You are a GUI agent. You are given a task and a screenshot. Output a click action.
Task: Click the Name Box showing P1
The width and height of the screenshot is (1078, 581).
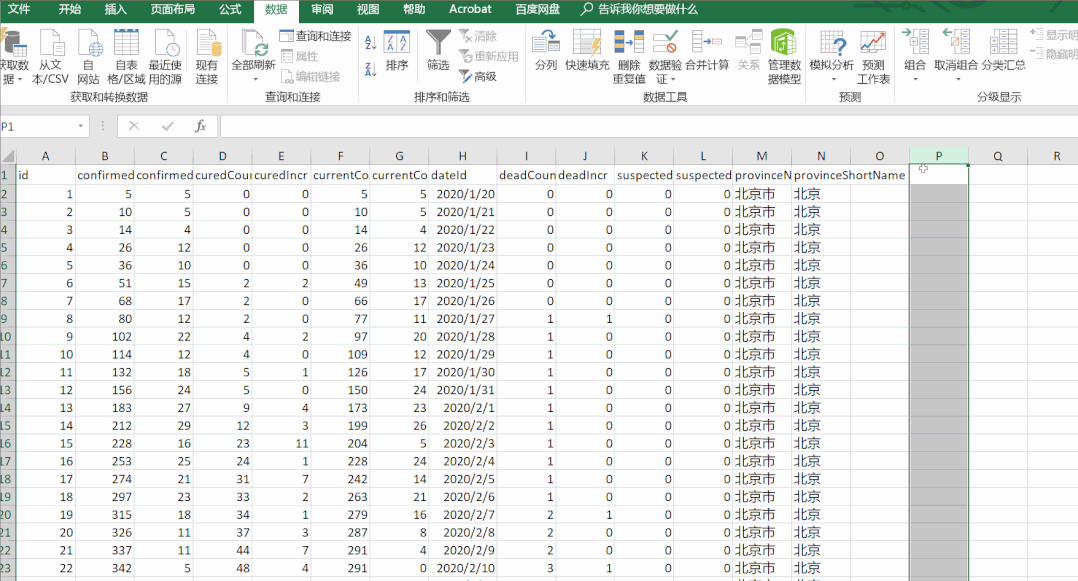pyautogui.click(x=38, y=127)
